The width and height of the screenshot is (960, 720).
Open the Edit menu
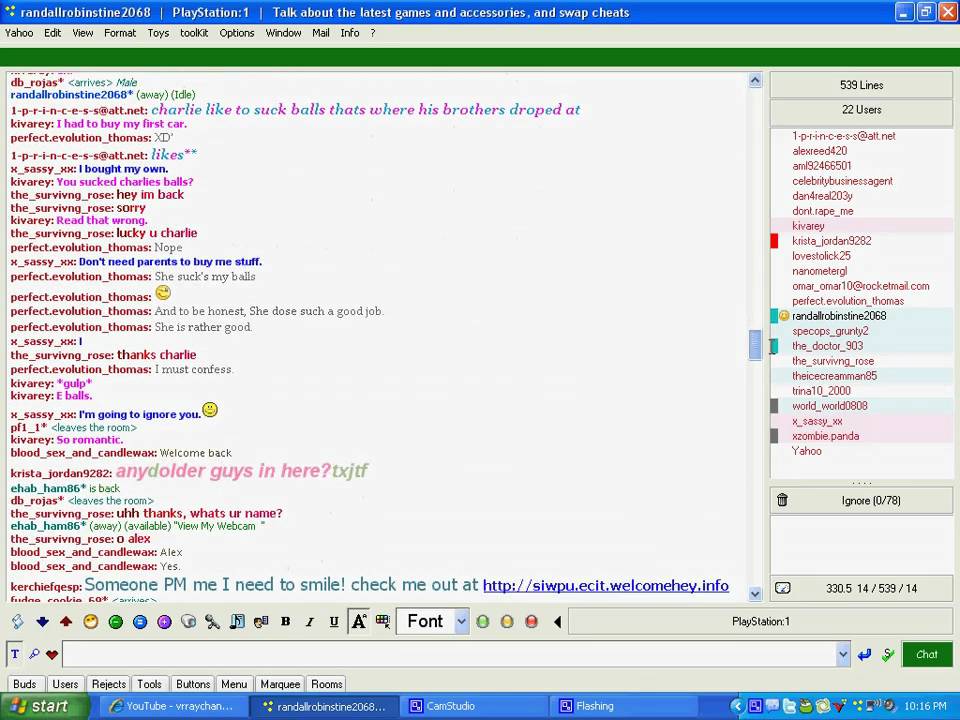[x=52, y=33]
